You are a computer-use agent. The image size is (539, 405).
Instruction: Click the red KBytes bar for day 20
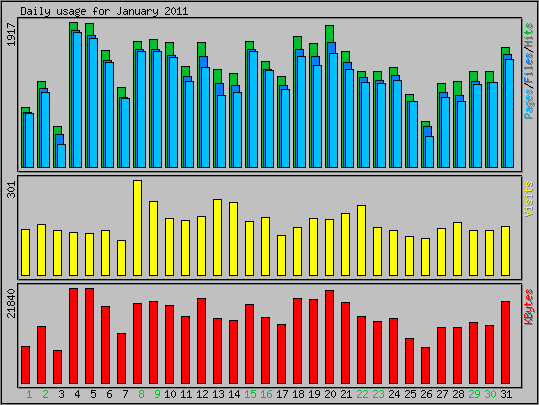click(x=330, y=337)
